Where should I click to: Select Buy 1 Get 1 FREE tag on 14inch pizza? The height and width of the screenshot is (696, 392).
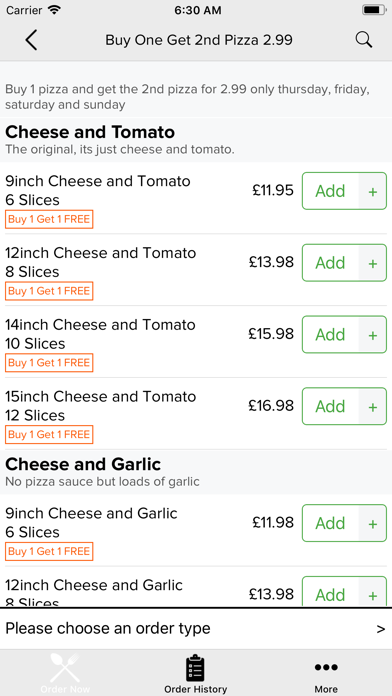49,363
